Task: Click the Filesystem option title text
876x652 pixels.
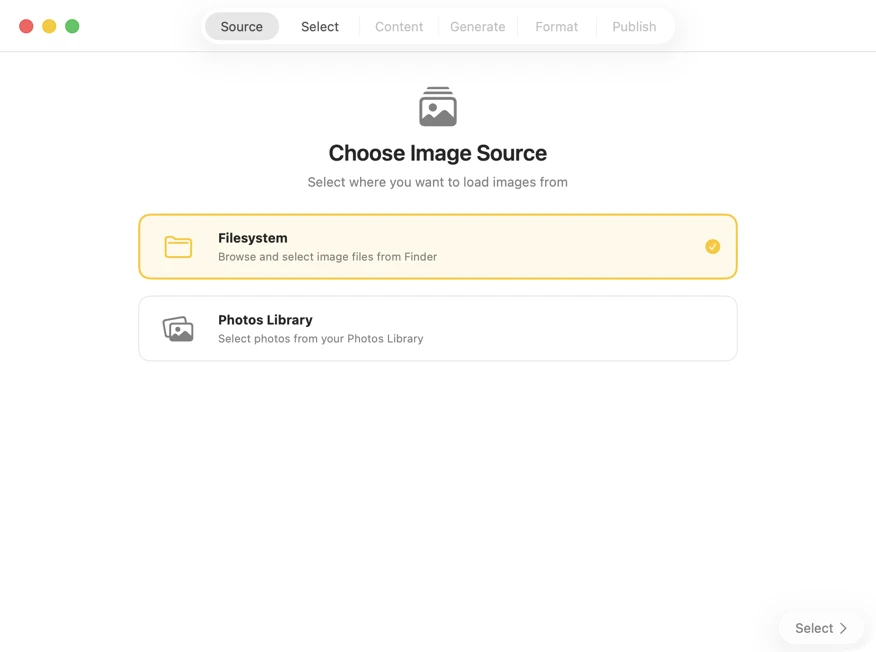Action: click(253, 238)
